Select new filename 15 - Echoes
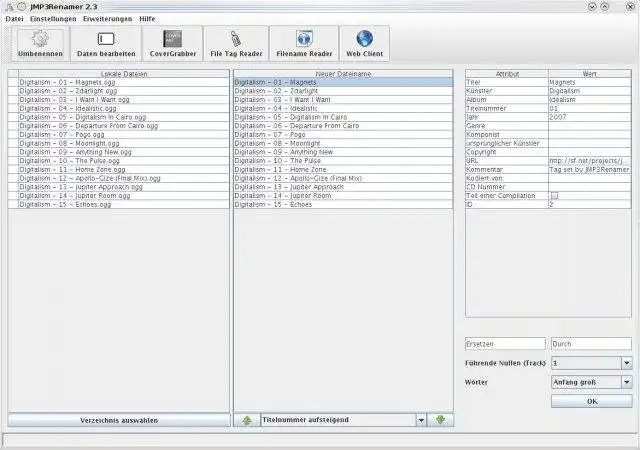 343,205
